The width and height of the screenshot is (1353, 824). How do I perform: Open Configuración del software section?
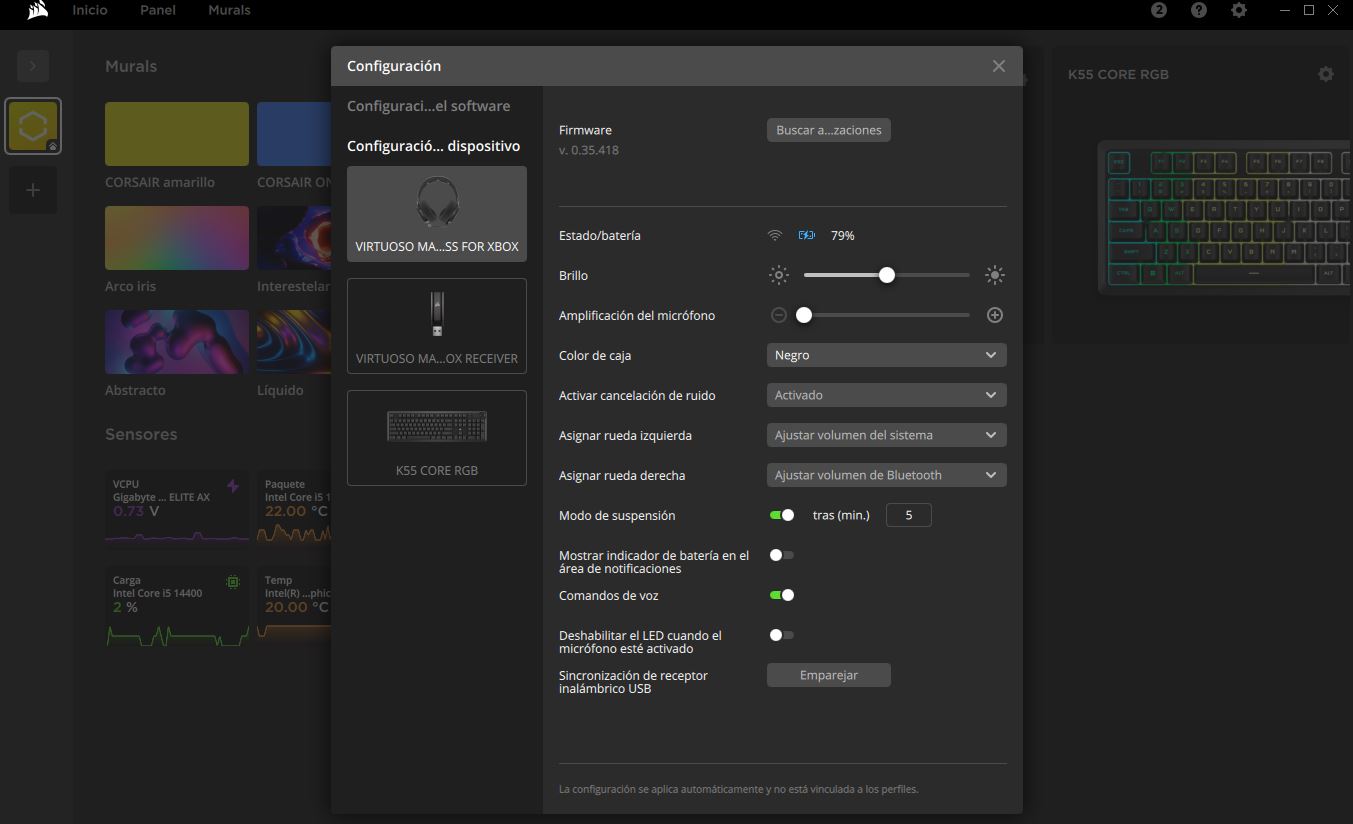tap(429, 106)
